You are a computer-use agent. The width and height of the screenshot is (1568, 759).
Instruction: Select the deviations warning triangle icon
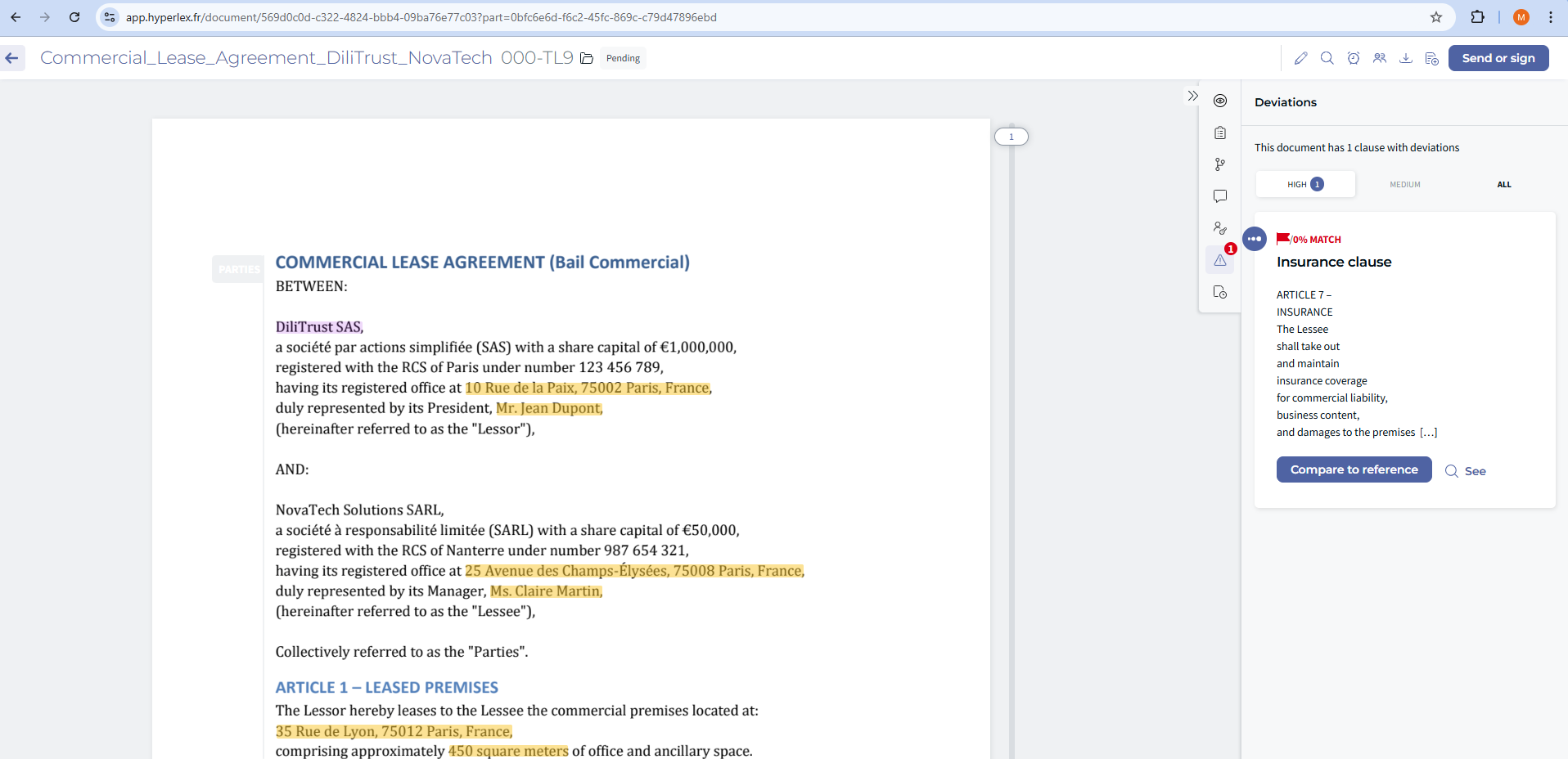click(1220, 260)
